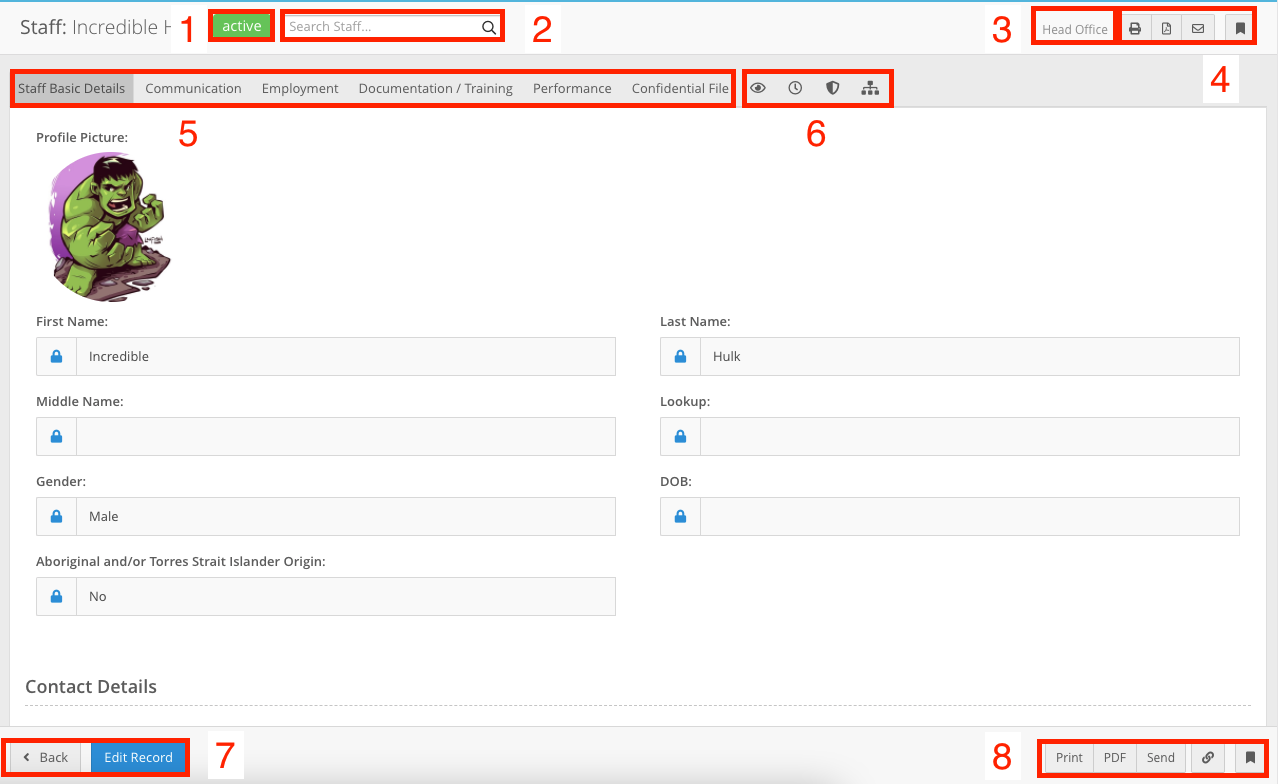Click the Contact Details section heading
This screenshot has height=784, width=1278.
tap(91, 687)
